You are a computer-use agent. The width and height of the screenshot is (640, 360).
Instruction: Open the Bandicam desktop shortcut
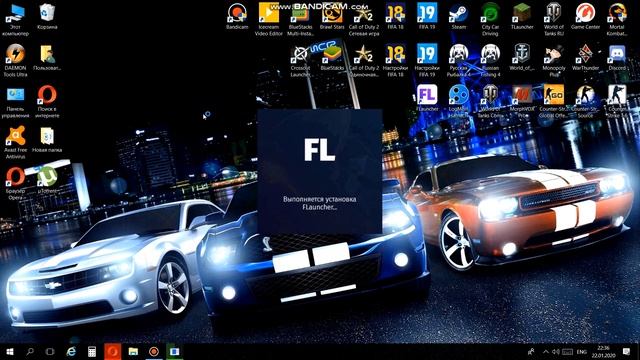coord(237,16)
